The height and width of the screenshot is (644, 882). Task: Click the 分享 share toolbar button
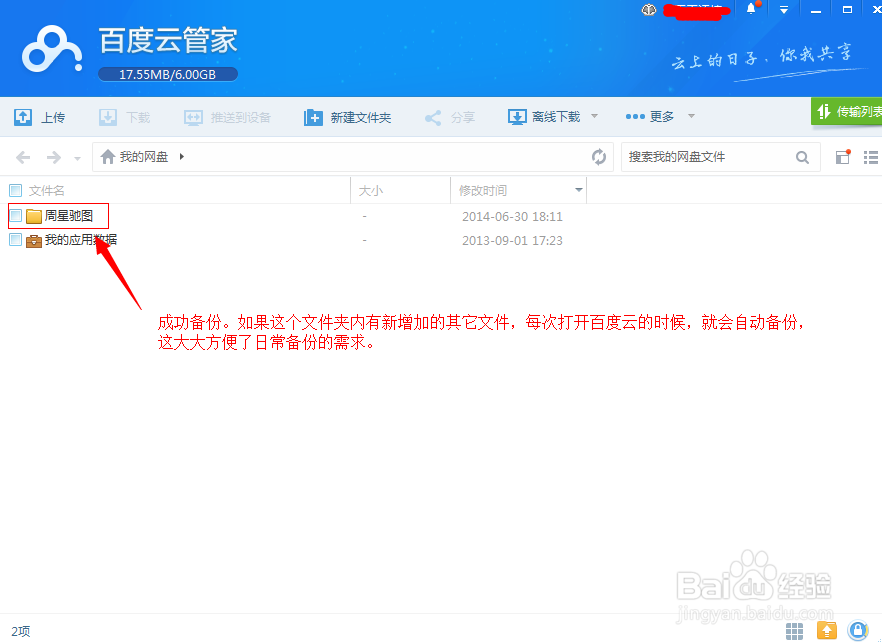[x=449, y=117]
